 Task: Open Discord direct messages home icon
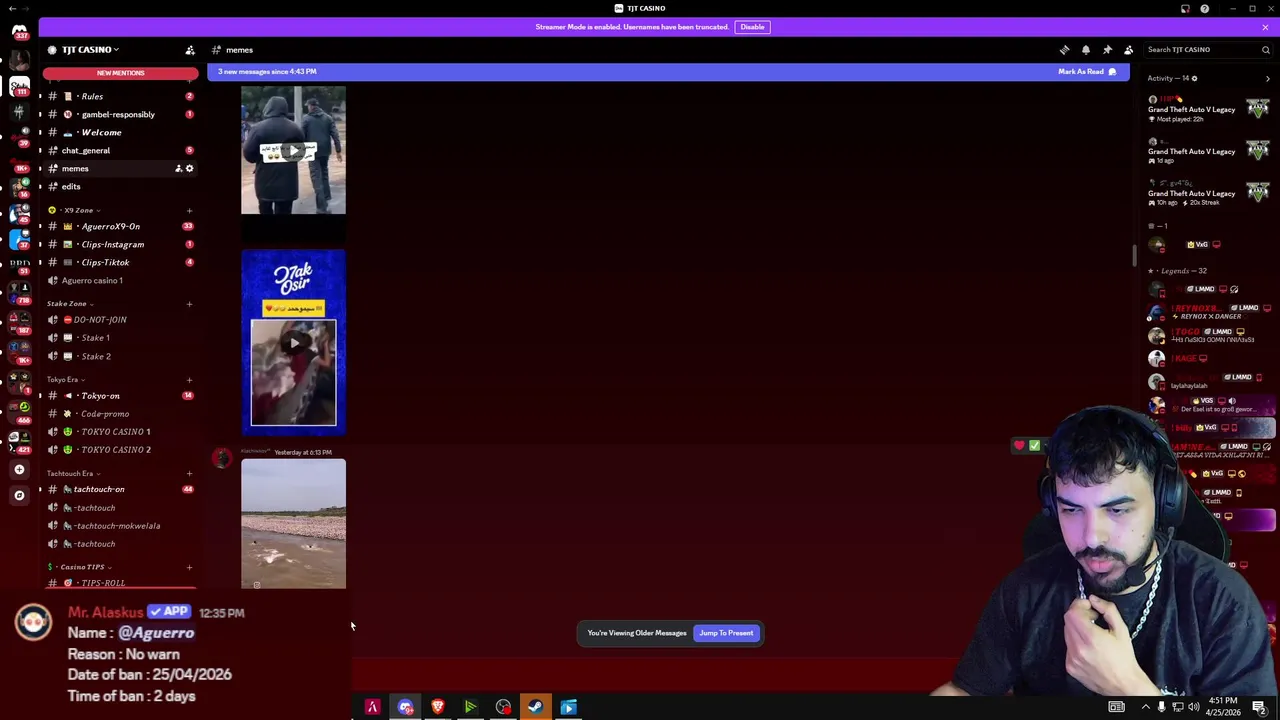(19, 31)
